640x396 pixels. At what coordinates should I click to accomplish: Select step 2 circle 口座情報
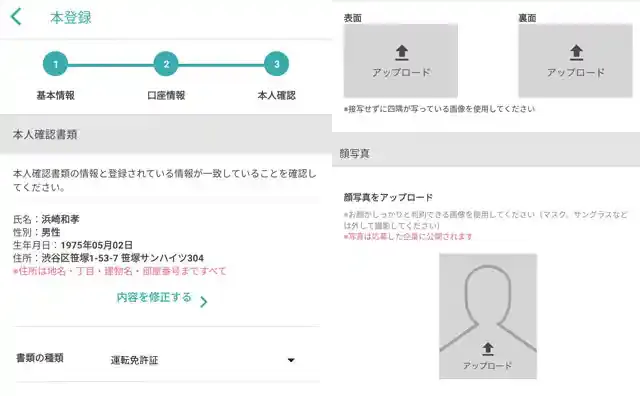pyautogui.click(x=166, y=64)
